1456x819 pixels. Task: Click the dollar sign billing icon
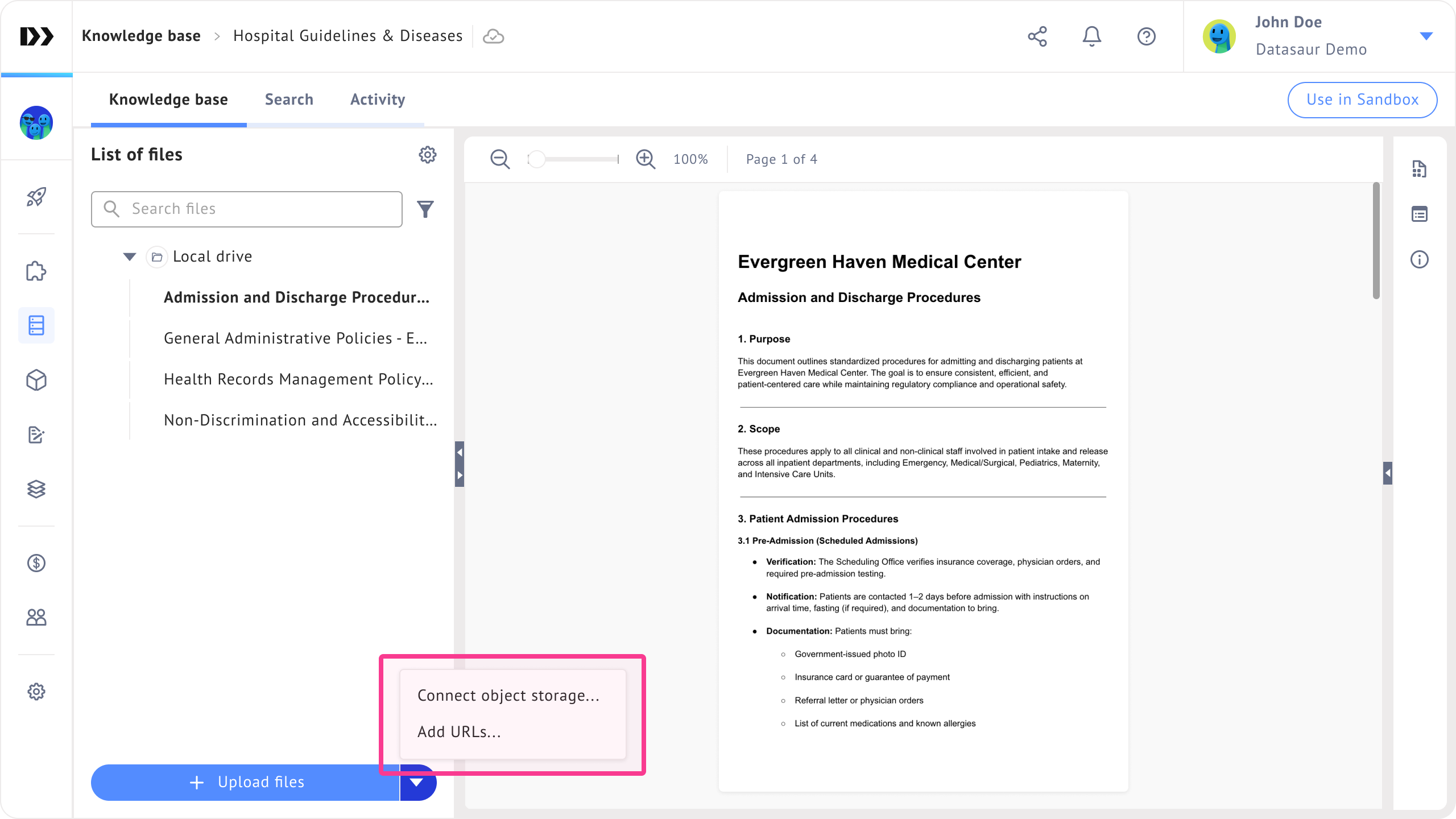tap(36, 563)
